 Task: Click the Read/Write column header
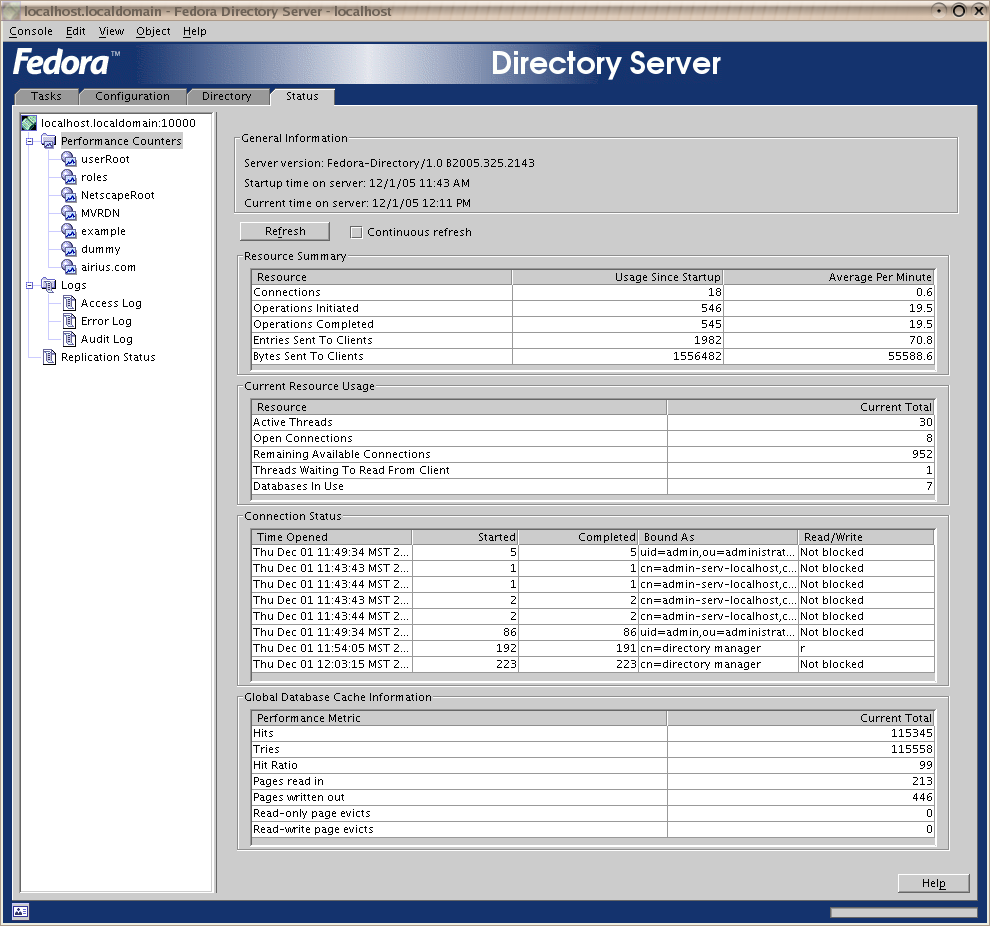coord(866,537)
